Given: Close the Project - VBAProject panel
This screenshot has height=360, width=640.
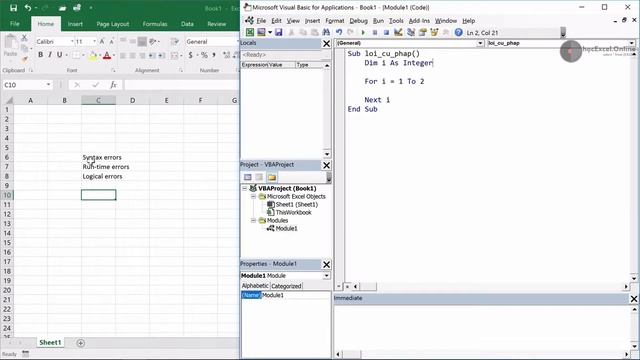Looking at the screenshot, I should pyautogui.click(x=327, y=165).
